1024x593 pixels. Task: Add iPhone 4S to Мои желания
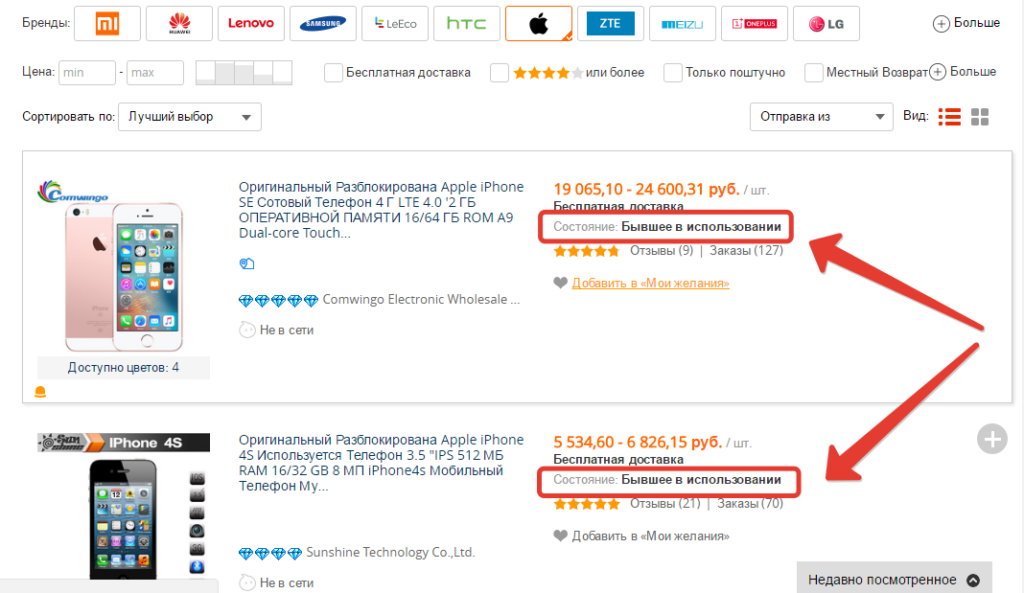coord(650,536)
